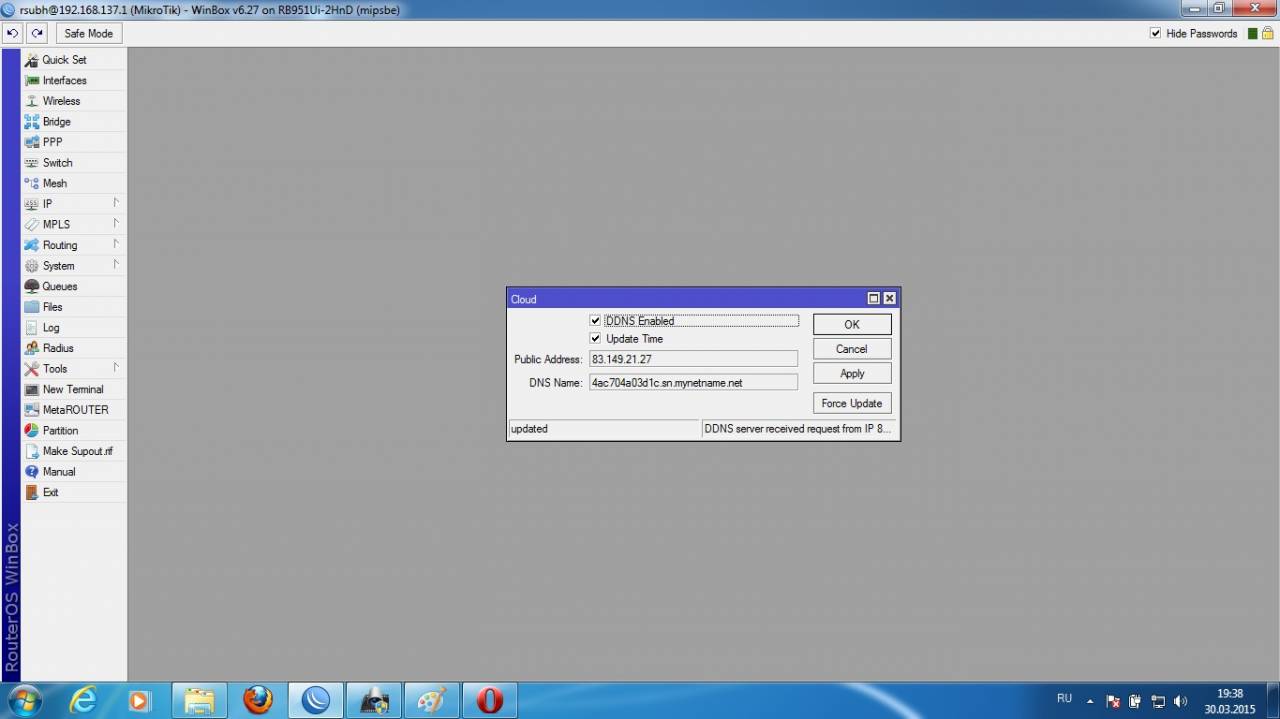Click the Force Update button

[852, 403]
